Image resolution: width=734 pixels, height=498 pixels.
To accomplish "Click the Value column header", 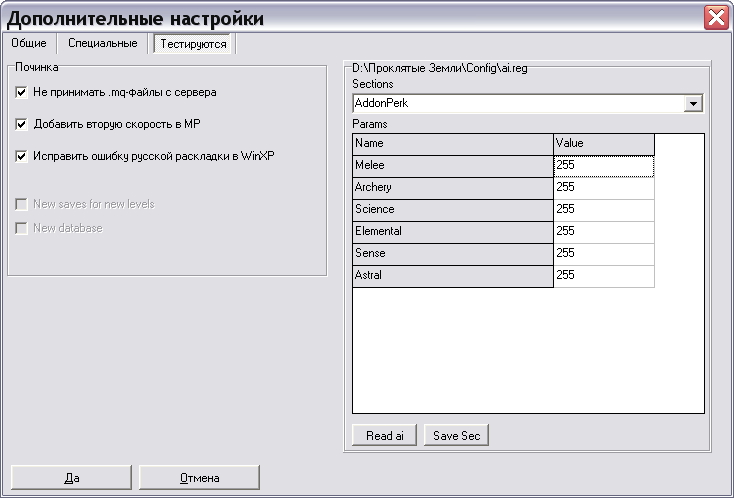I will coord(603,143).
